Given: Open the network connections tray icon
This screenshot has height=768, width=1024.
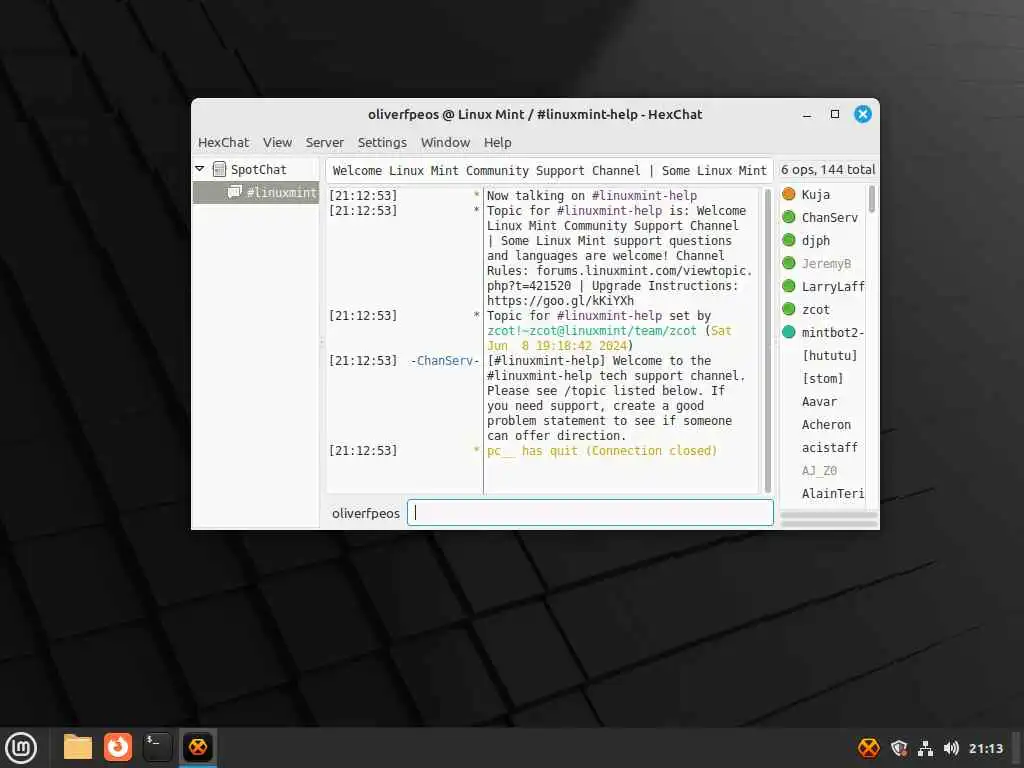Looking at the screenshot, I should 925,748.
